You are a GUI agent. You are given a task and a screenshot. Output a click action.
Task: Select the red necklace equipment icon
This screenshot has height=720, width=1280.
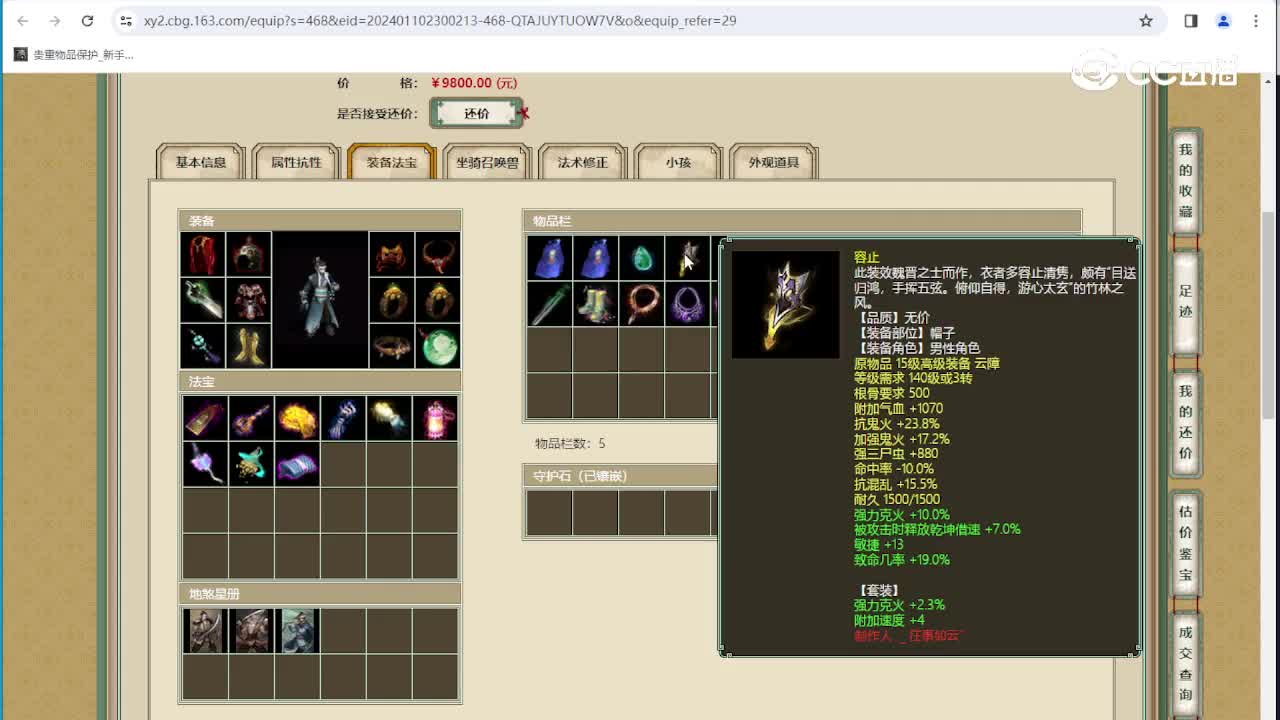click(x=437, y=255)
